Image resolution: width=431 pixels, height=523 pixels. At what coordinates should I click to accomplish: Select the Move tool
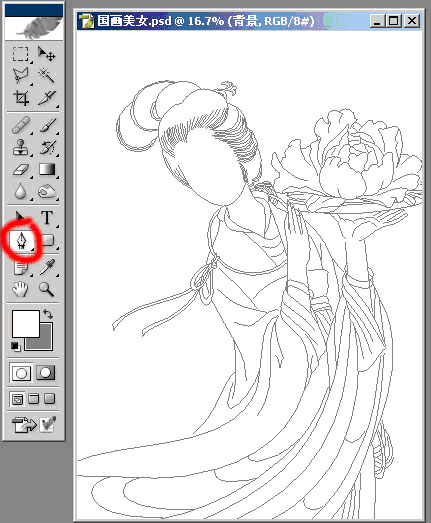click(46, 54)
